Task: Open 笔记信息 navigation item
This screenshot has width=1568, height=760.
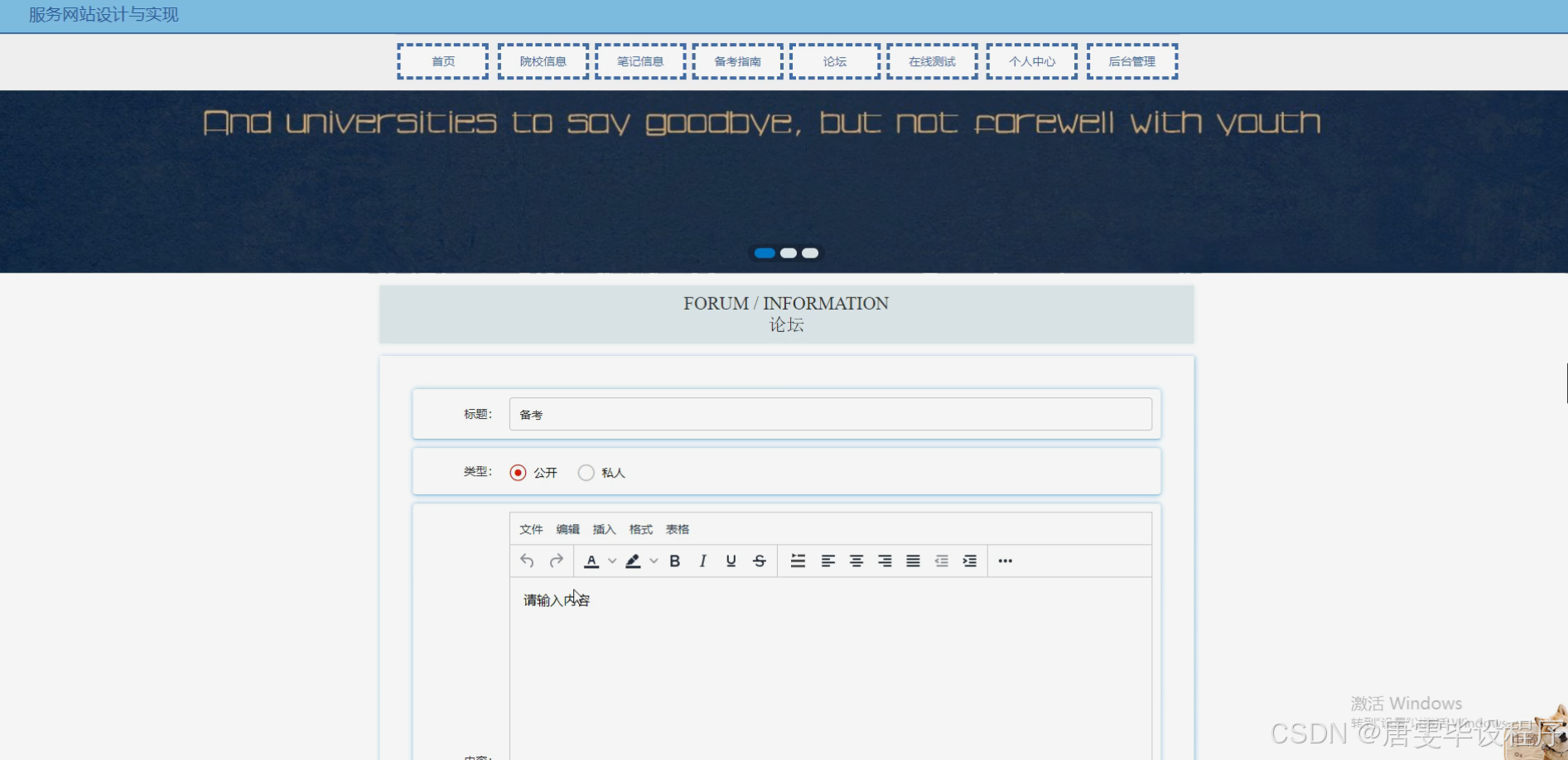Action: [640, 61]
